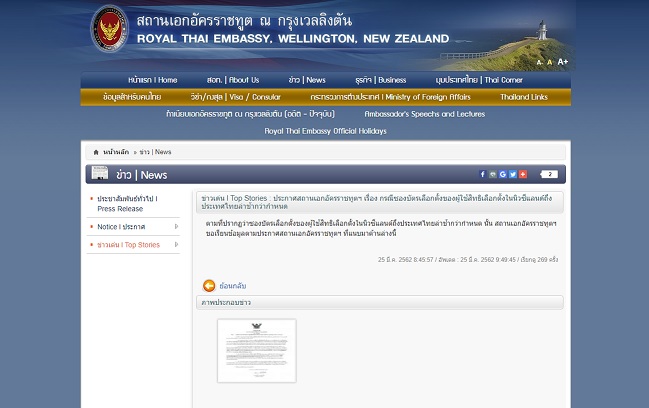Click the email share icon
Image resolution: width=649 pixels, height=408 pixels.
492,174
